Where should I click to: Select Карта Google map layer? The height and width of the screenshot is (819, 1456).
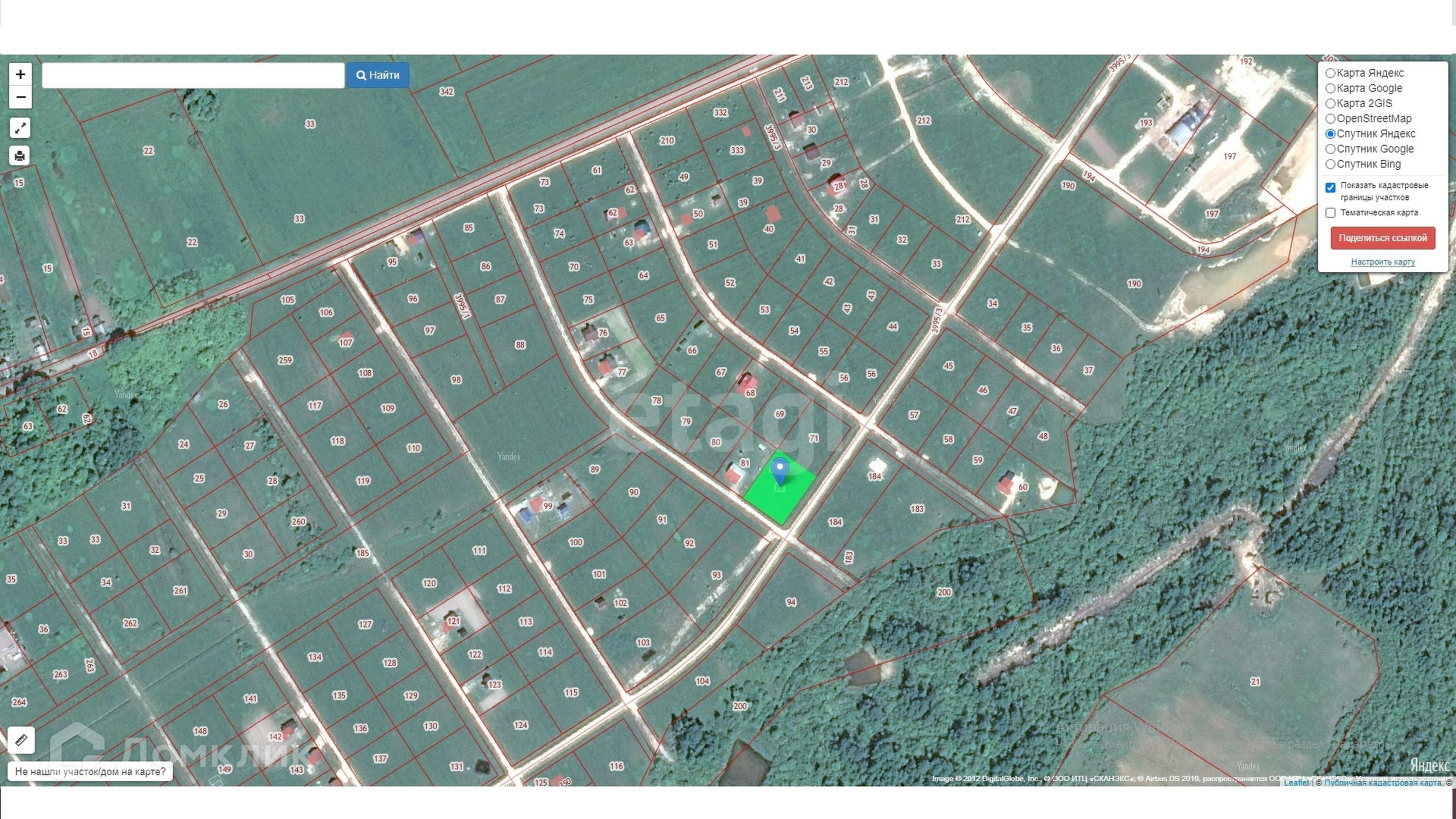pyautogui.click(x=1330, y=89)
